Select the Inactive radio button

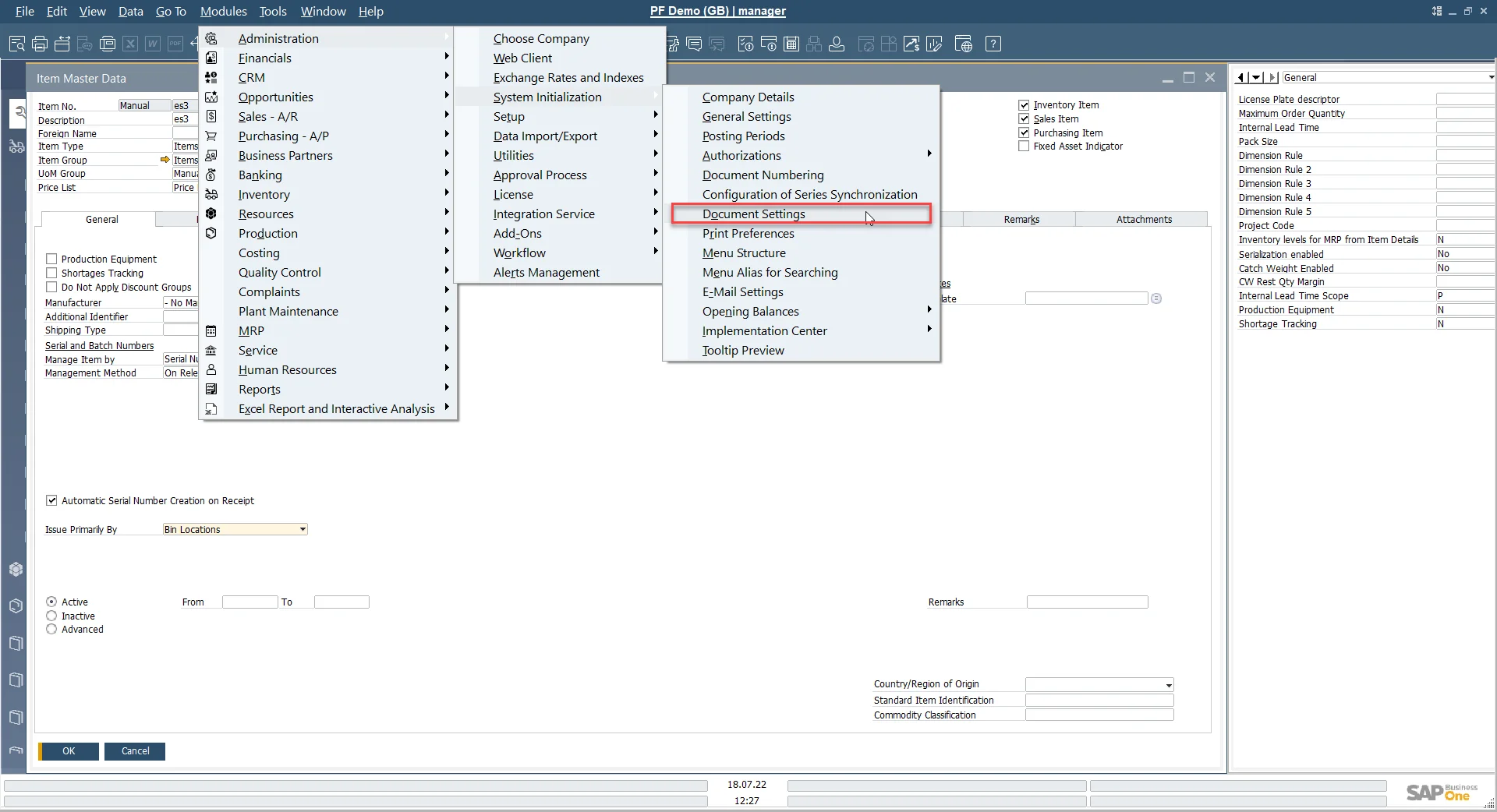pyautogui.click(x=51, y=616)
